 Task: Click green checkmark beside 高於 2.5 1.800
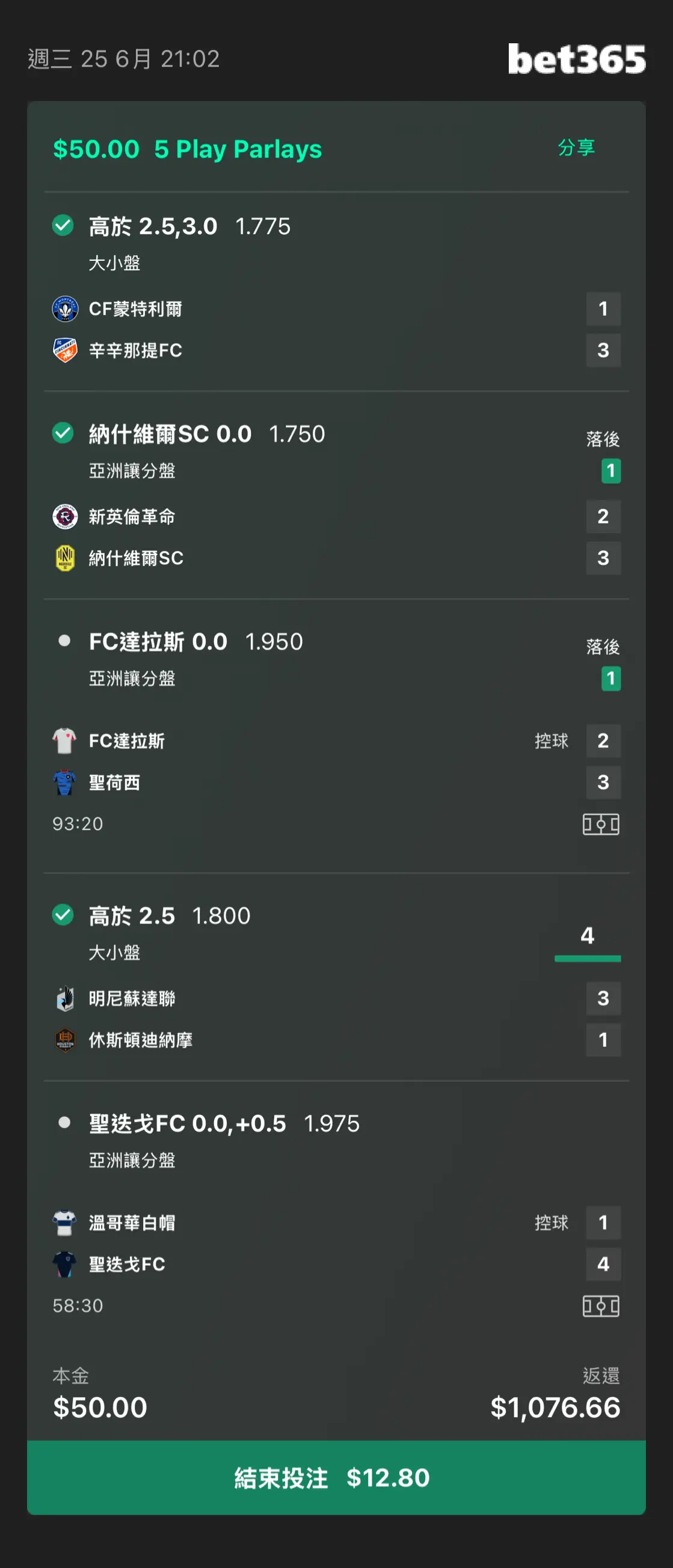(x=63, y=914)
